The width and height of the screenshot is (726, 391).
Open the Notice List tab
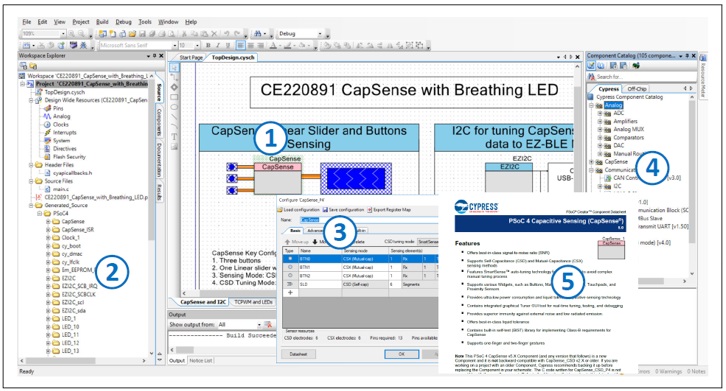[x=201, y=360]
